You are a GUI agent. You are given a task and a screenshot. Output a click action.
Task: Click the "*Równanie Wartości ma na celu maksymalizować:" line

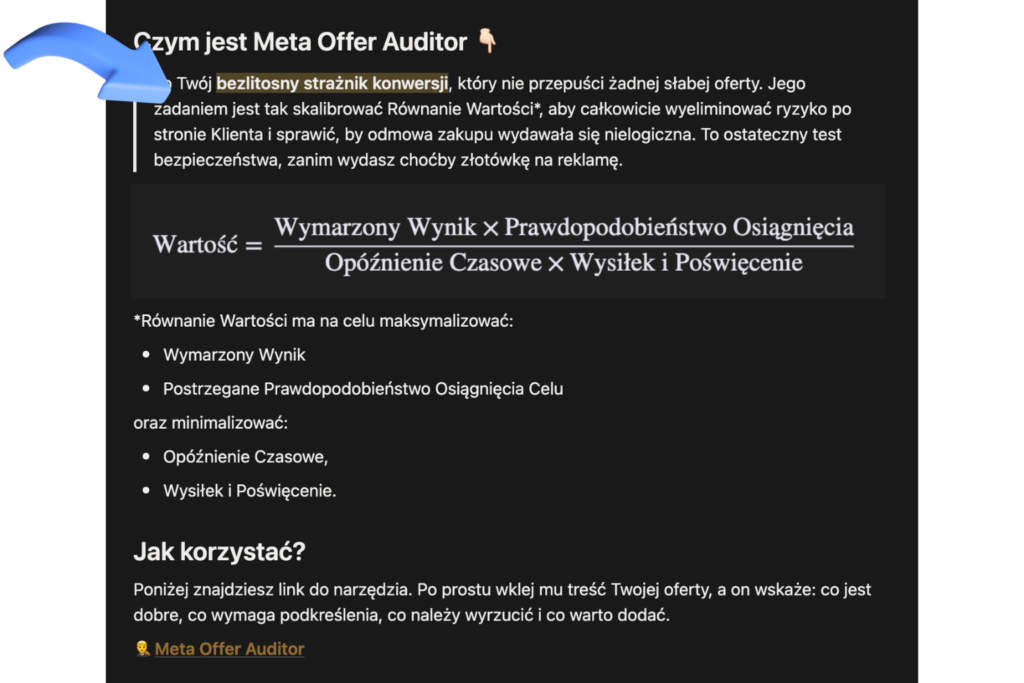pos(323,321)
